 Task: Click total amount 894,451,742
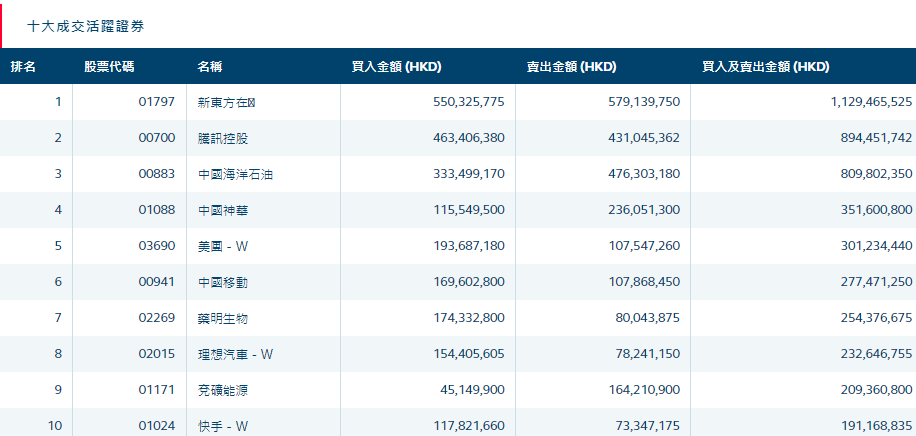tap(876, 138)
